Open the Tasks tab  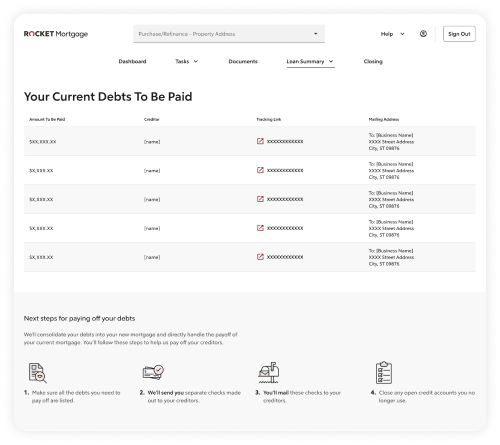[x=182, y=61]
